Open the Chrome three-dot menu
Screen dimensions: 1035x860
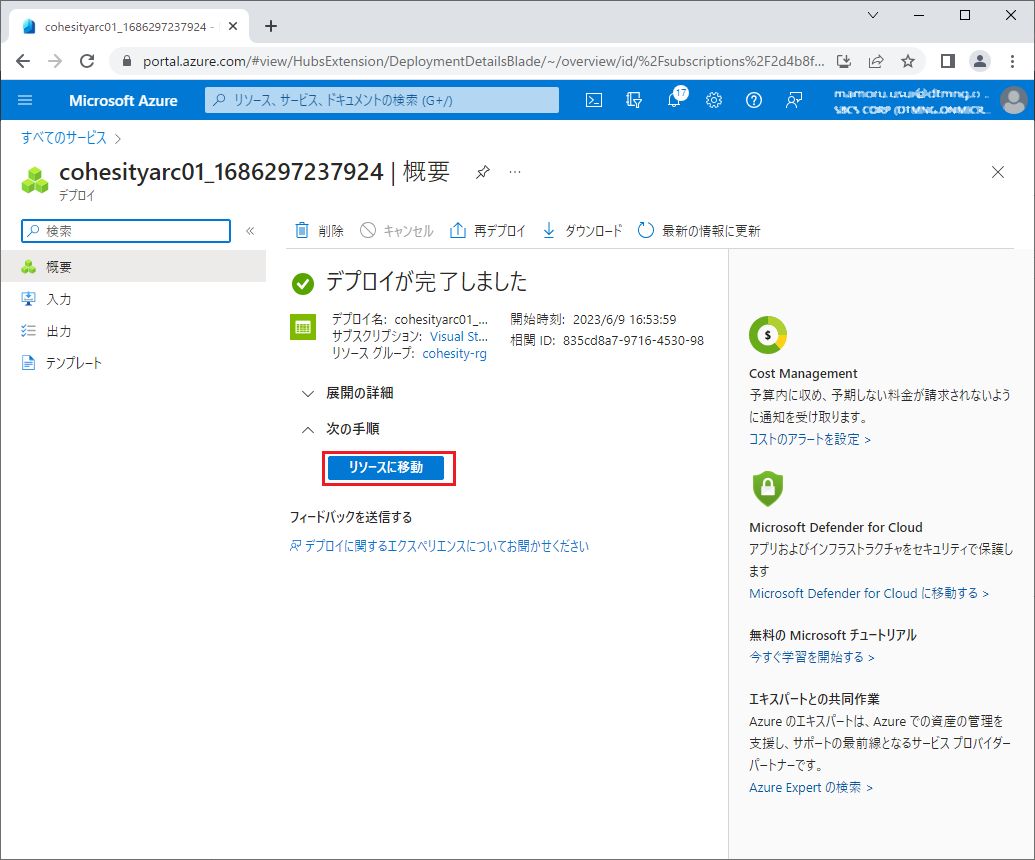pos(1013,61)
